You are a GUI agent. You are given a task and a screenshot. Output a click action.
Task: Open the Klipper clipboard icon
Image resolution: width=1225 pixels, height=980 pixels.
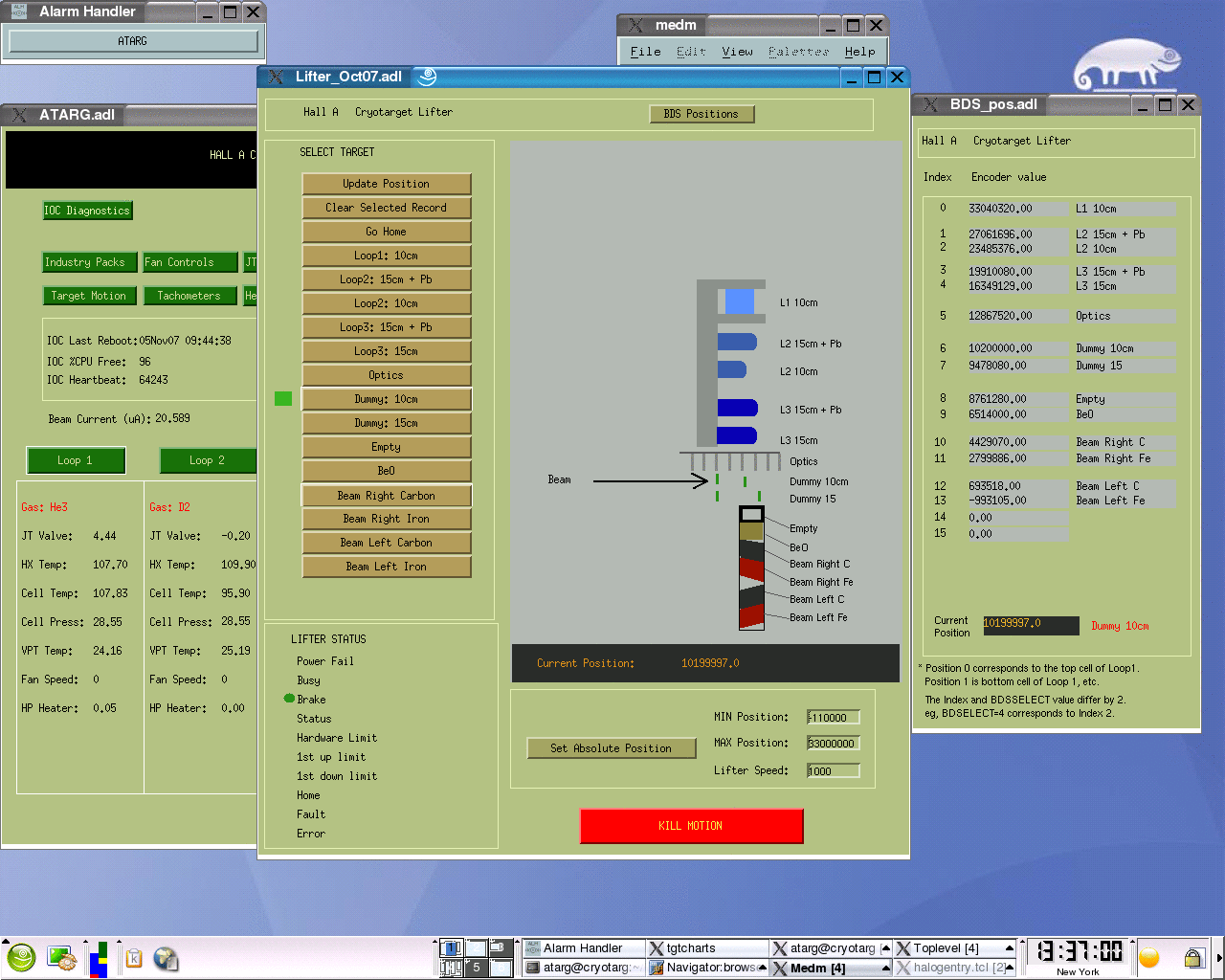134,958
